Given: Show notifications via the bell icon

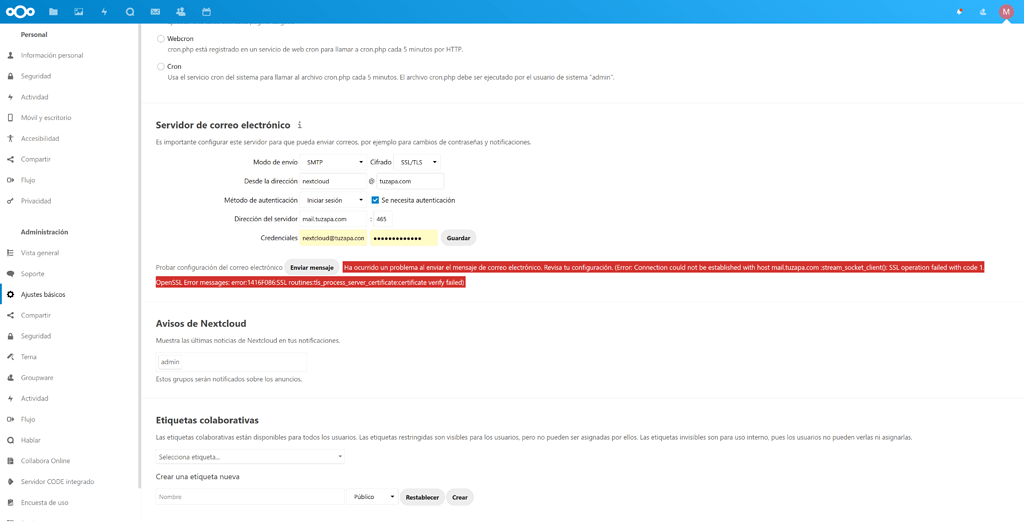Looking at the screenshot, I should pos(959,12).
